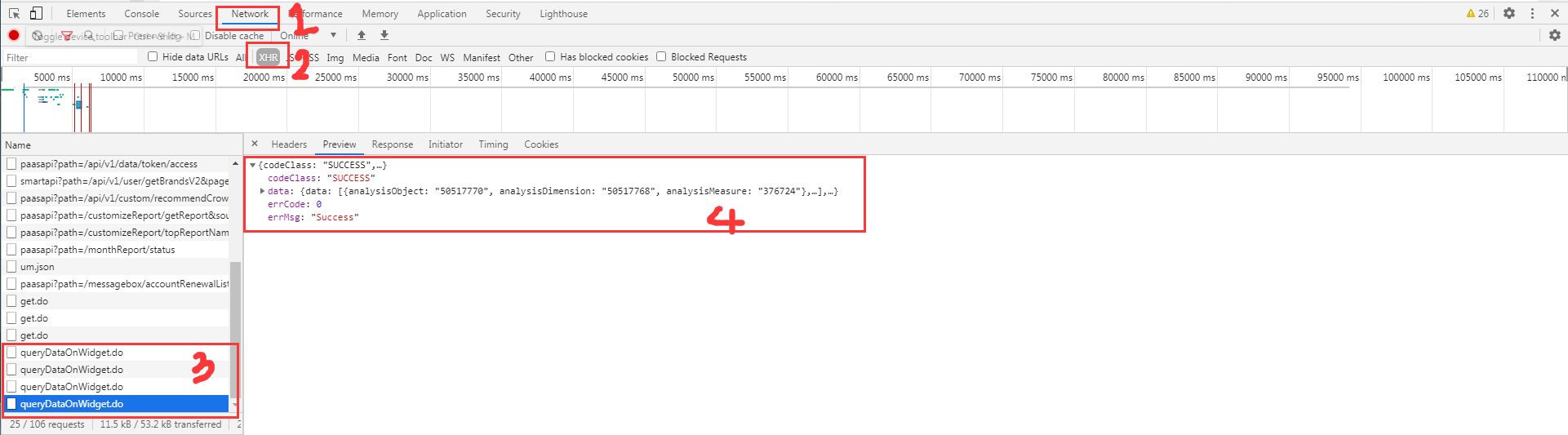Image resolution: width=1568 pixels, height=435 pixels.
Task: Open the 26 warnings indicator
Action: [1477, 13]
